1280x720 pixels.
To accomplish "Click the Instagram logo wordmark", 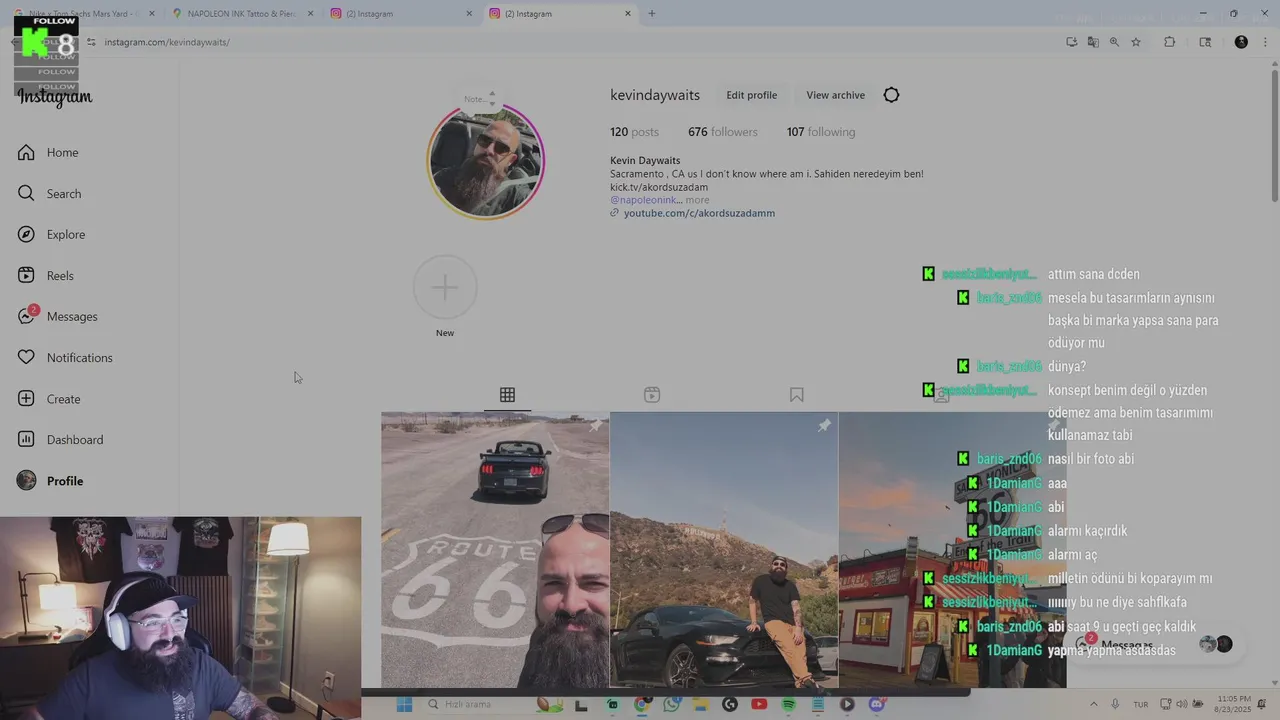I will pos(55,97).
